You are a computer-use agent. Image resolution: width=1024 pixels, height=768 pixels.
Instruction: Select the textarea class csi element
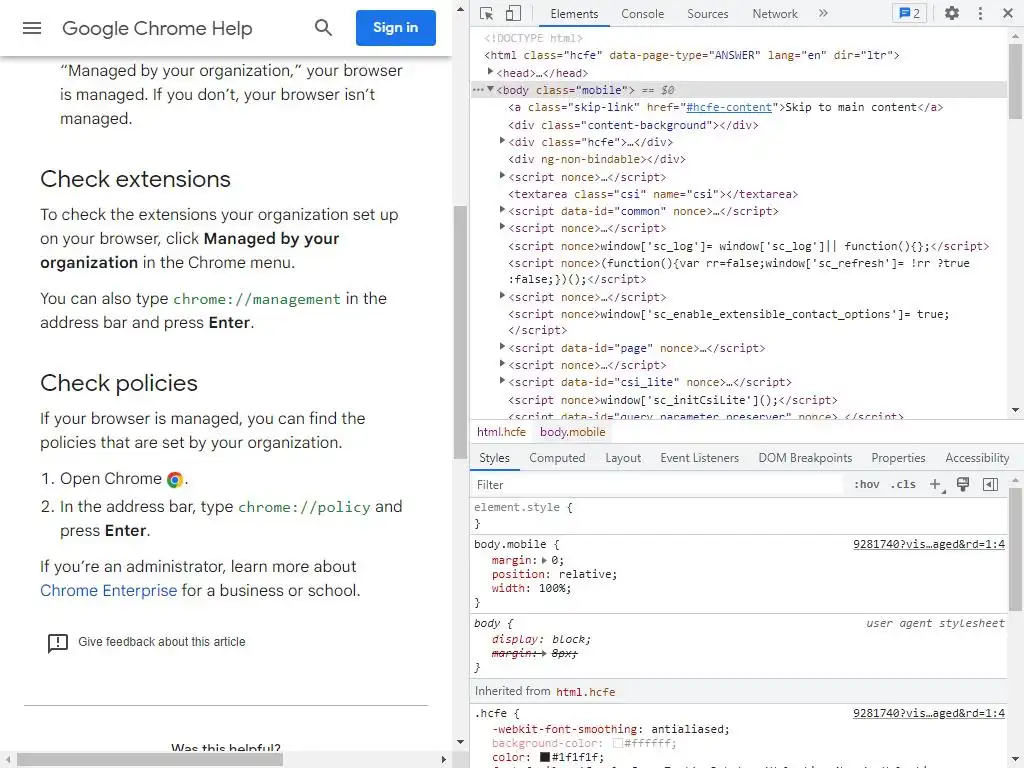tap(653, 194)
